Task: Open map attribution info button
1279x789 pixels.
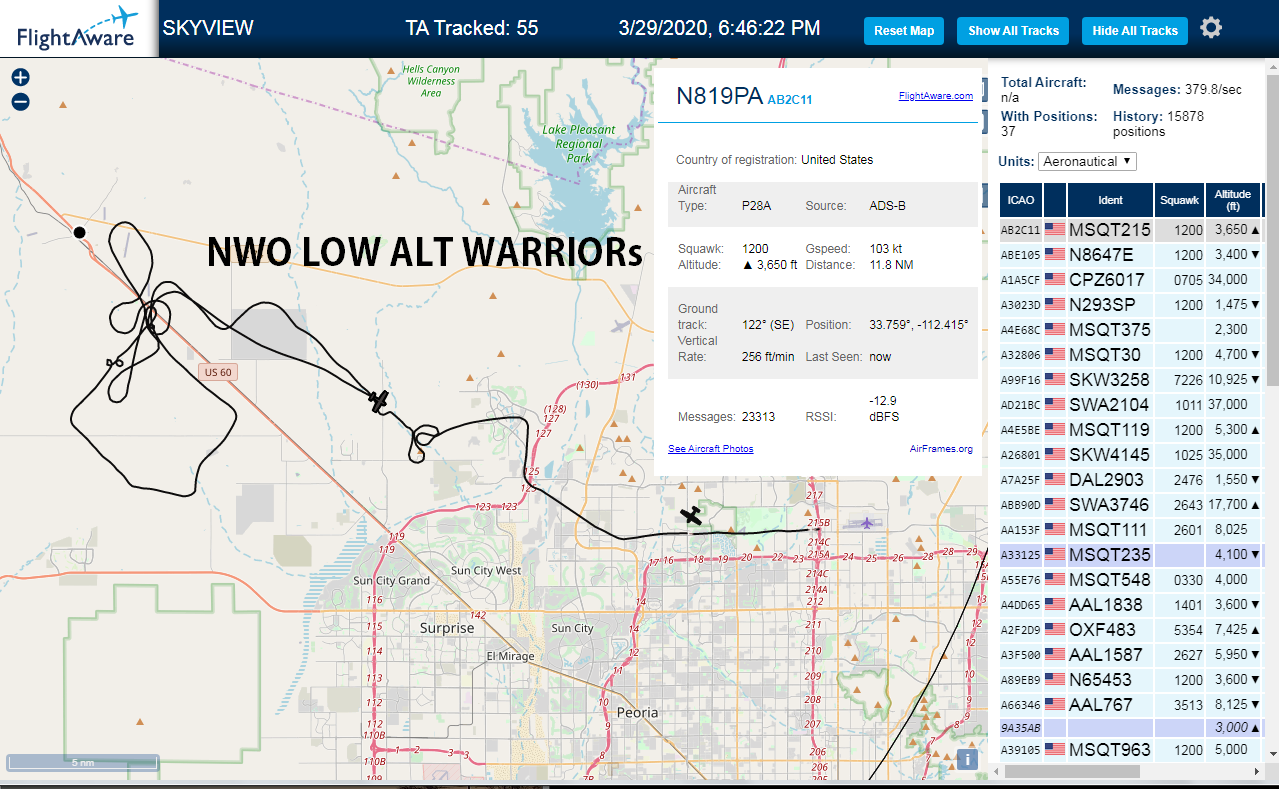Action: point(967,758)
